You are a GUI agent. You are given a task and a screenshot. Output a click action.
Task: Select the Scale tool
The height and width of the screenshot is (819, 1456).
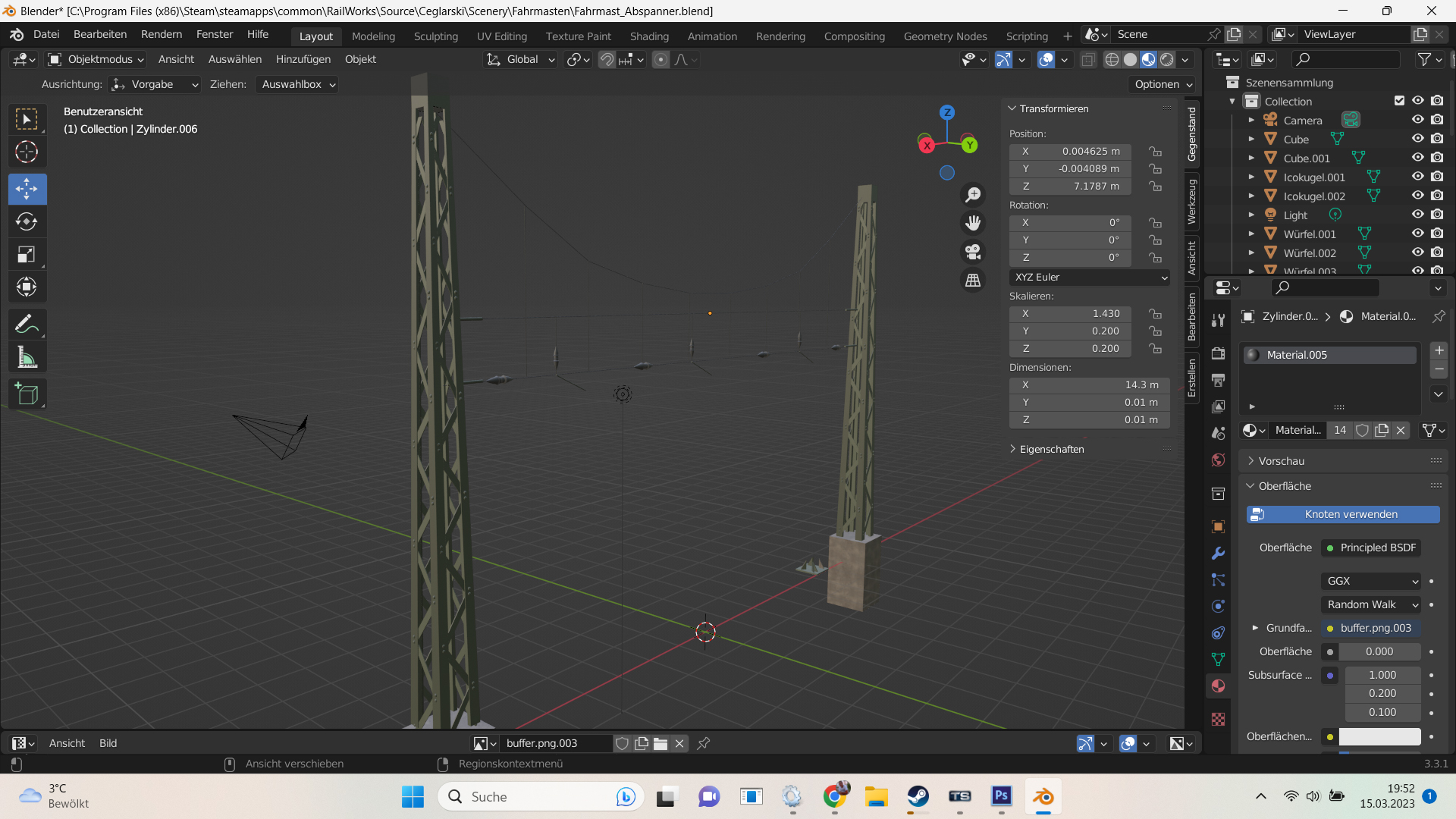(x=27, y=254)
